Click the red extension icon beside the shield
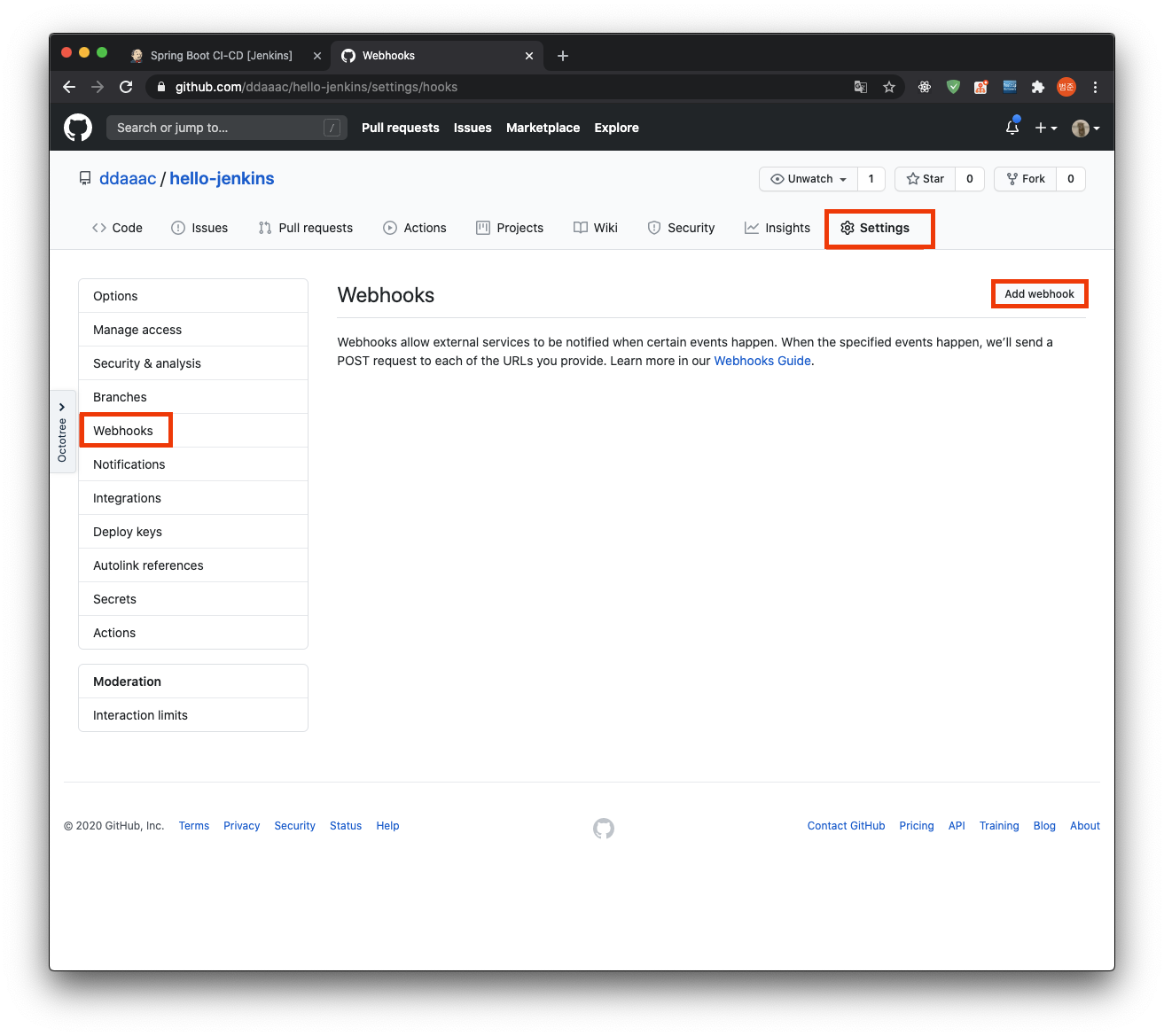The image size is (1164, 1036). (981, 87)
